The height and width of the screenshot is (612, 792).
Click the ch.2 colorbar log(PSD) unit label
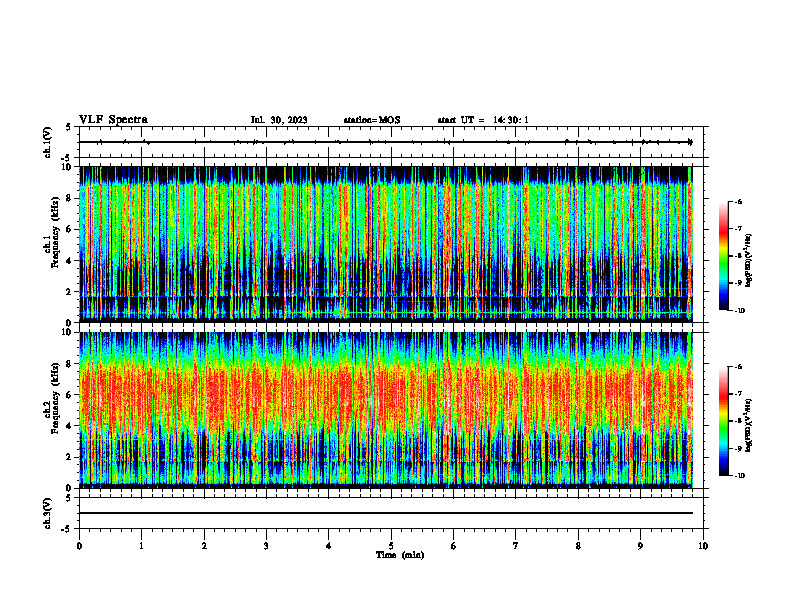coord(749,426)
